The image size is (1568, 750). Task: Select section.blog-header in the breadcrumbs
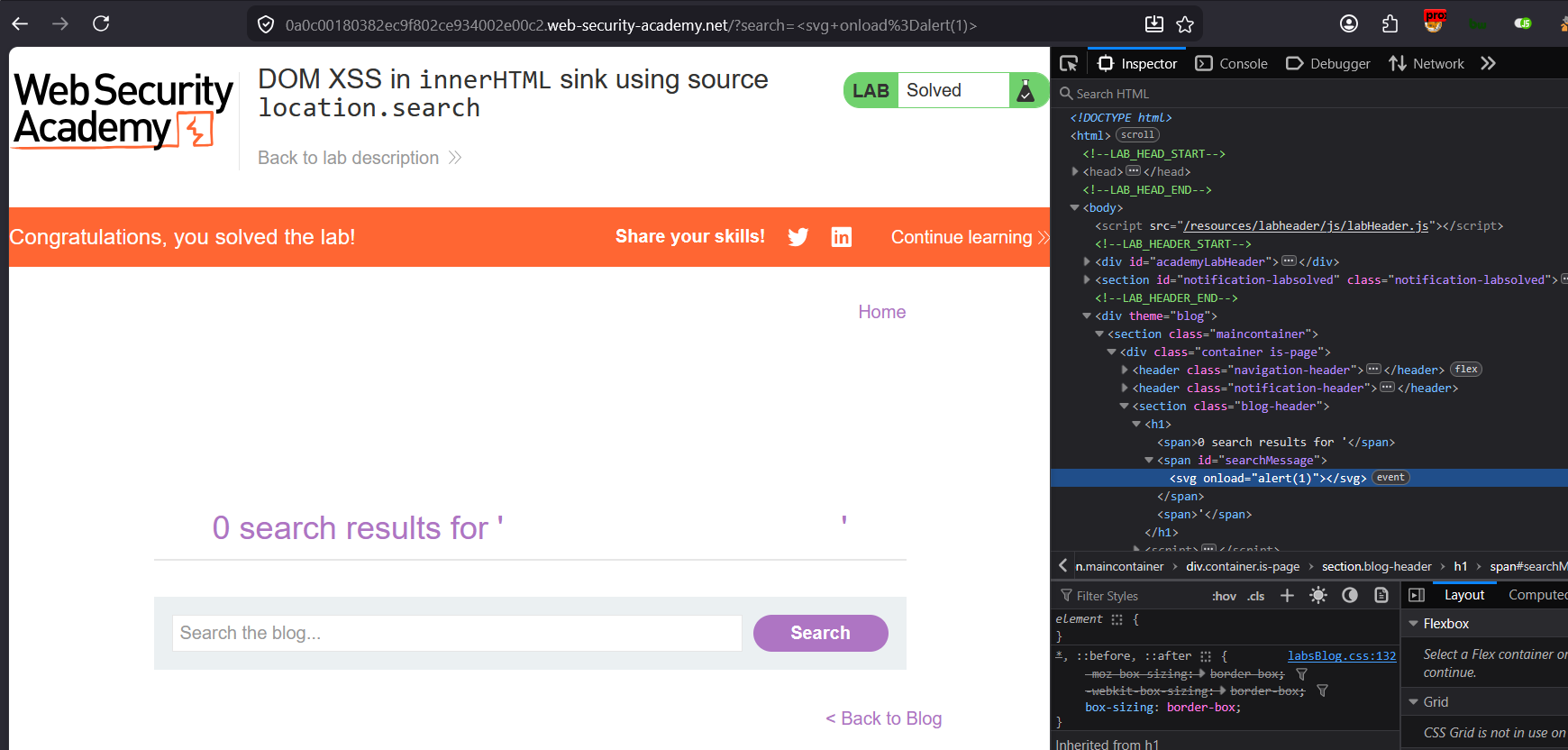pos(1376,566)
